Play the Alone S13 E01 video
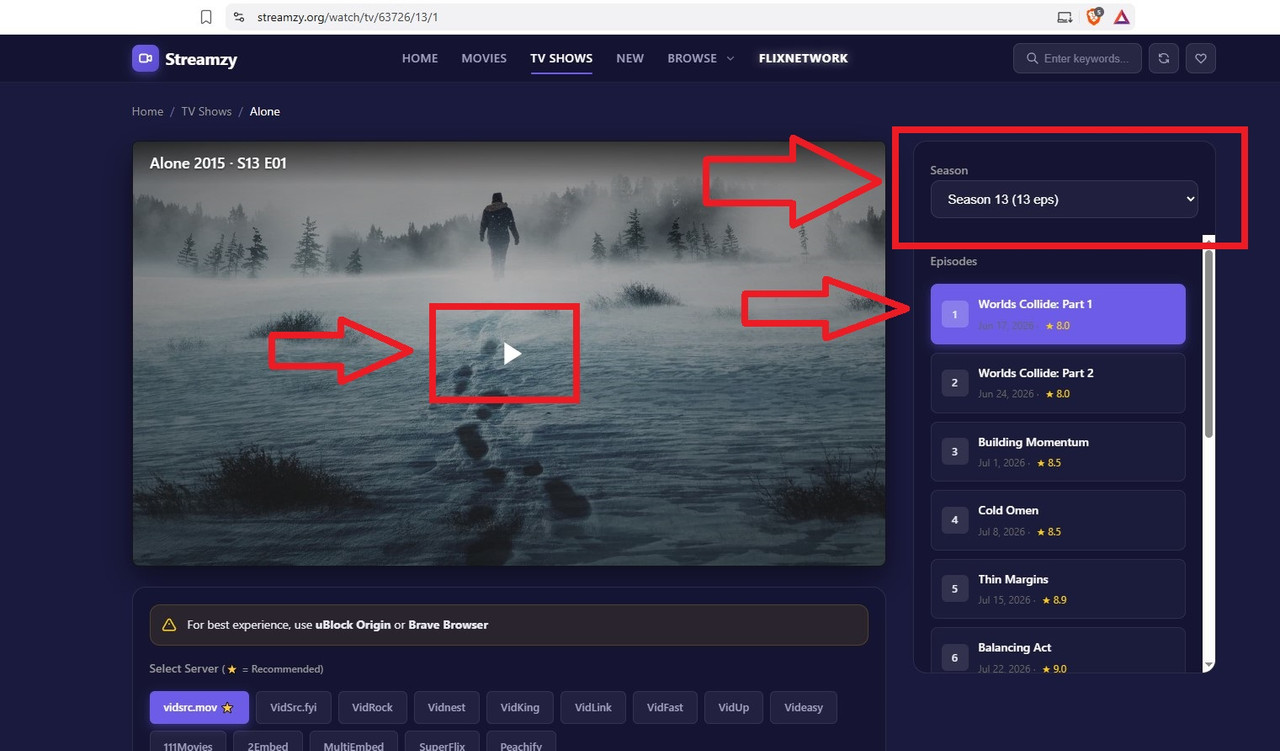1280x751 pixels. point(512,353)
